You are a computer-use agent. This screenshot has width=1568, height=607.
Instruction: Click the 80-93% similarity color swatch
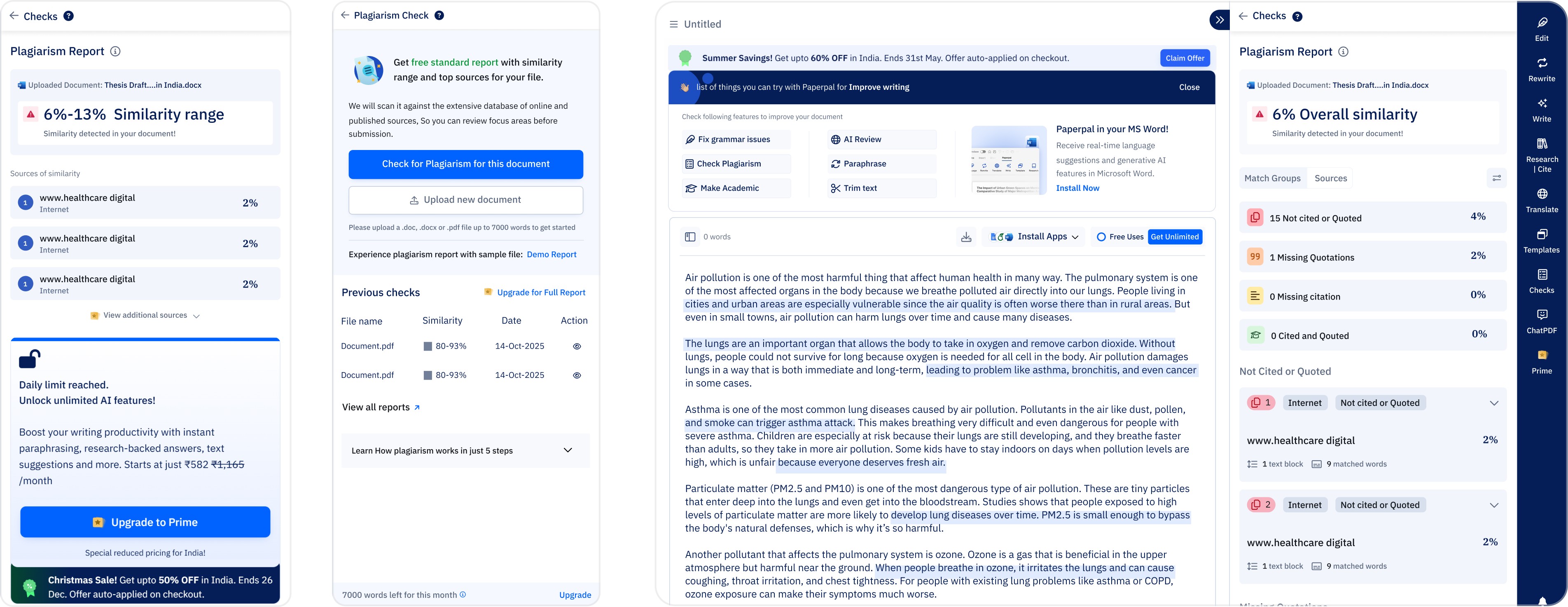[x=428, y=347]
